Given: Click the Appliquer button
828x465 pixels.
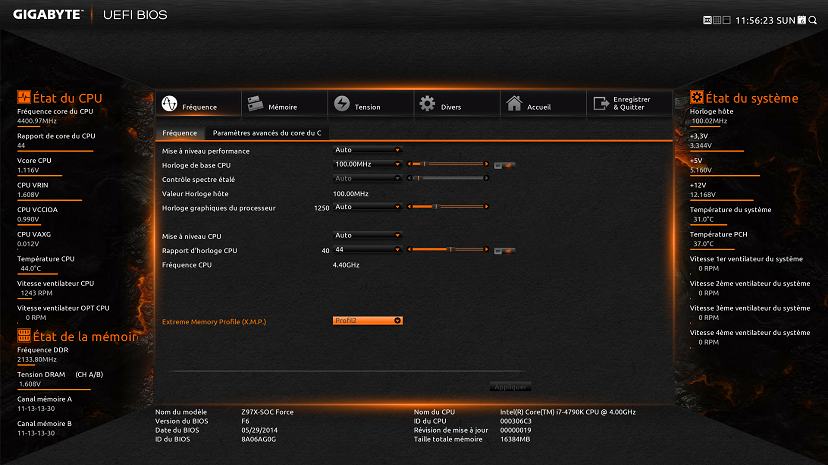Looking at the screenshot, I should [510, 387].
